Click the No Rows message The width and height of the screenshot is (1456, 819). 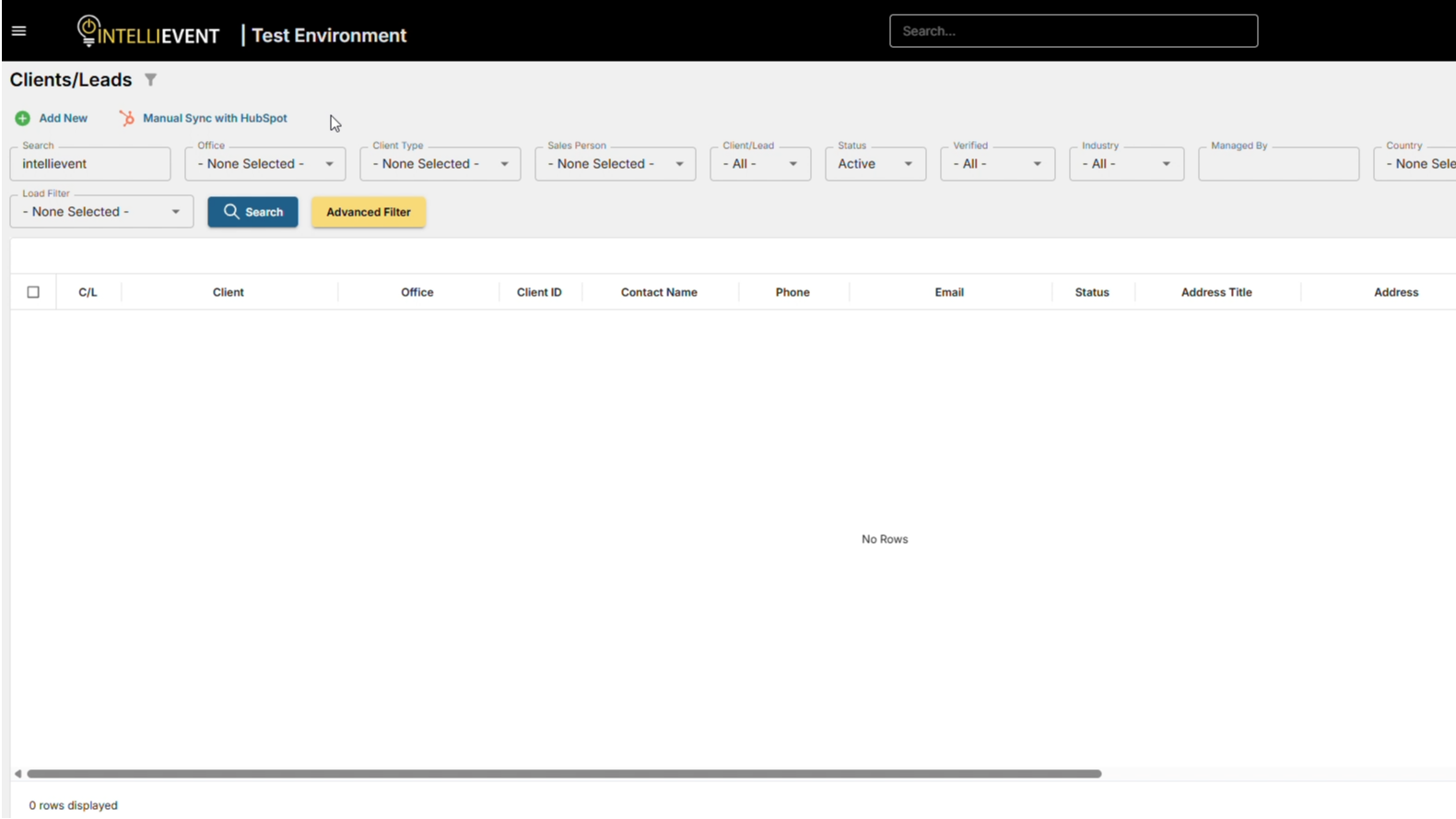(885, 539)
